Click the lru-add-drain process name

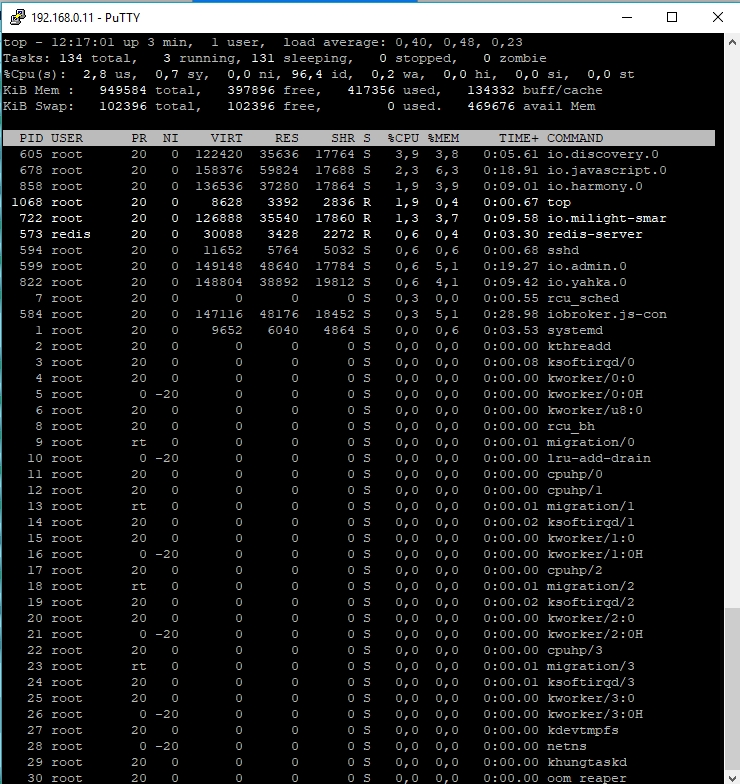(x=598, y=458)
